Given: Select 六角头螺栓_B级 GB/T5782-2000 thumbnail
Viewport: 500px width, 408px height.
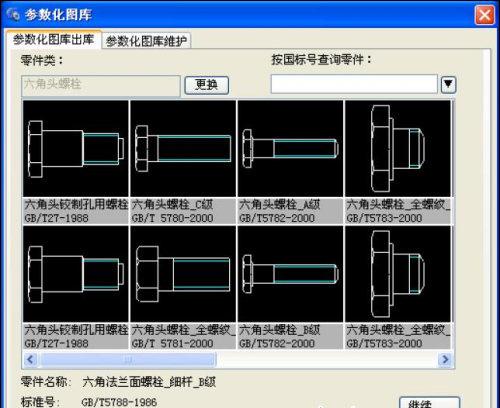Looking at the screenshot, I should pyautogui.click(x=290, y=274).
